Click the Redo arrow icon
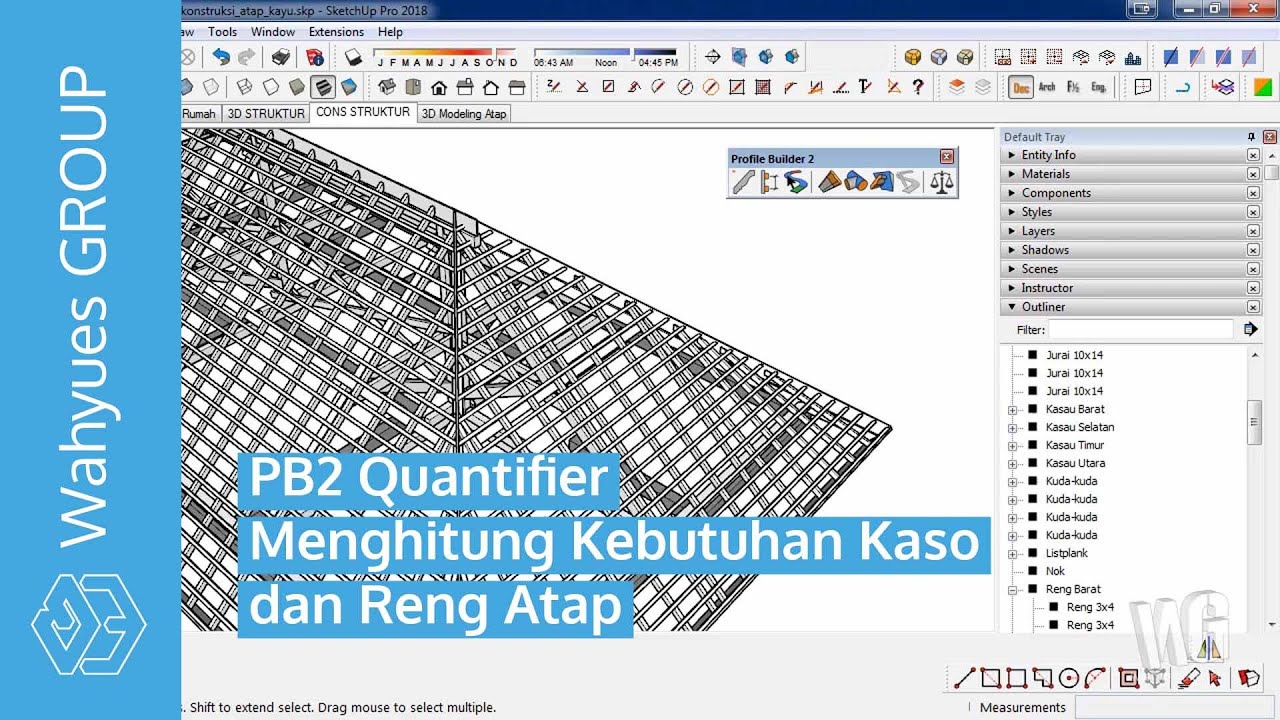The width and height of the screenshot is (1280, 720). coord(246,57)
